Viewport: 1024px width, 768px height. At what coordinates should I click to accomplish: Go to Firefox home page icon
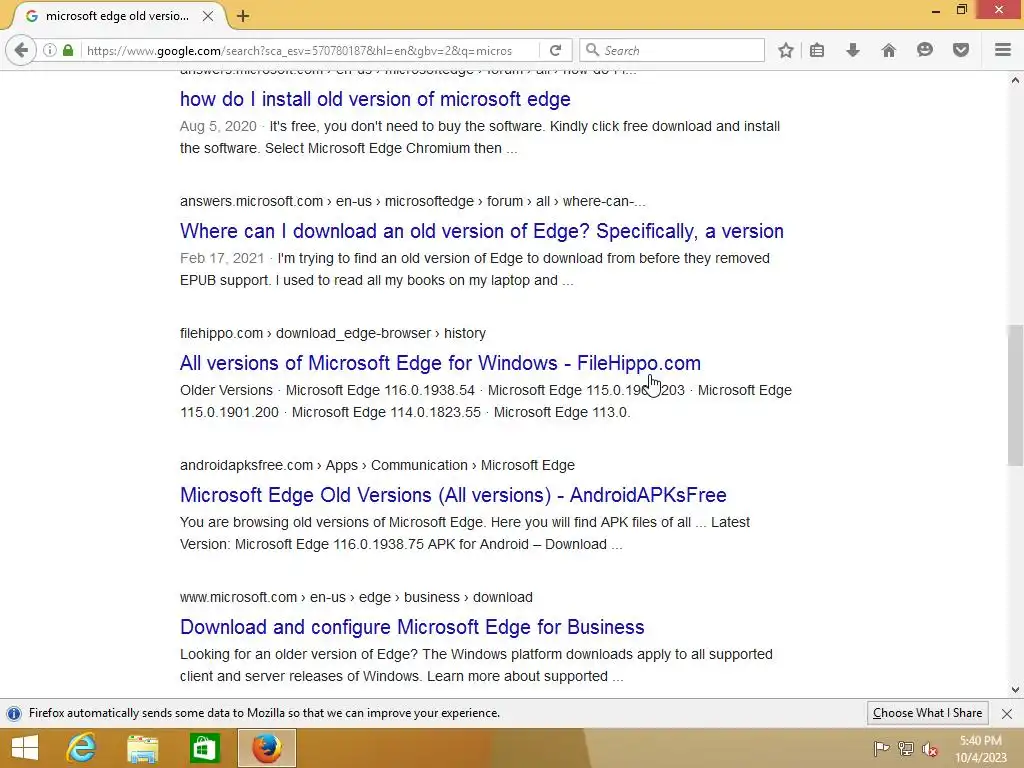click(x=888, y=50)
